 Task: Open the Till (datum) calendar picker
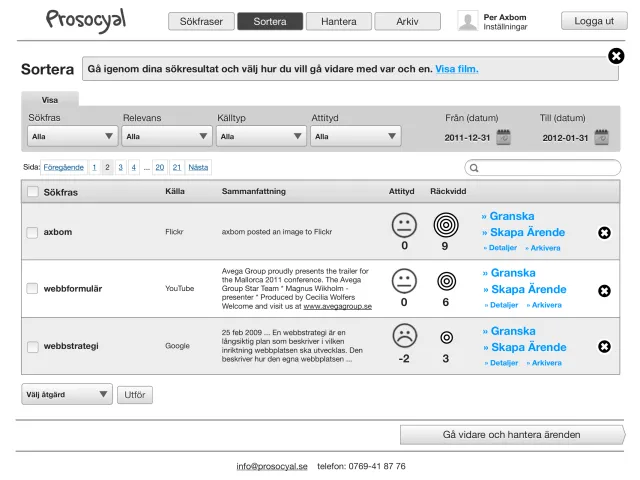click(x=601, y=137)
